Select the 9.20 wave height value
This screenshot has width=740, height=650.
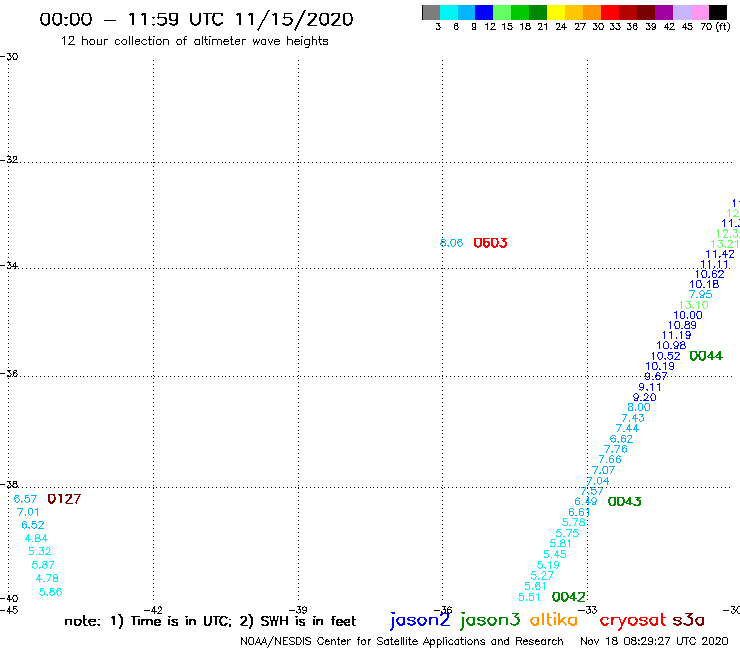(x=644, y=397)
